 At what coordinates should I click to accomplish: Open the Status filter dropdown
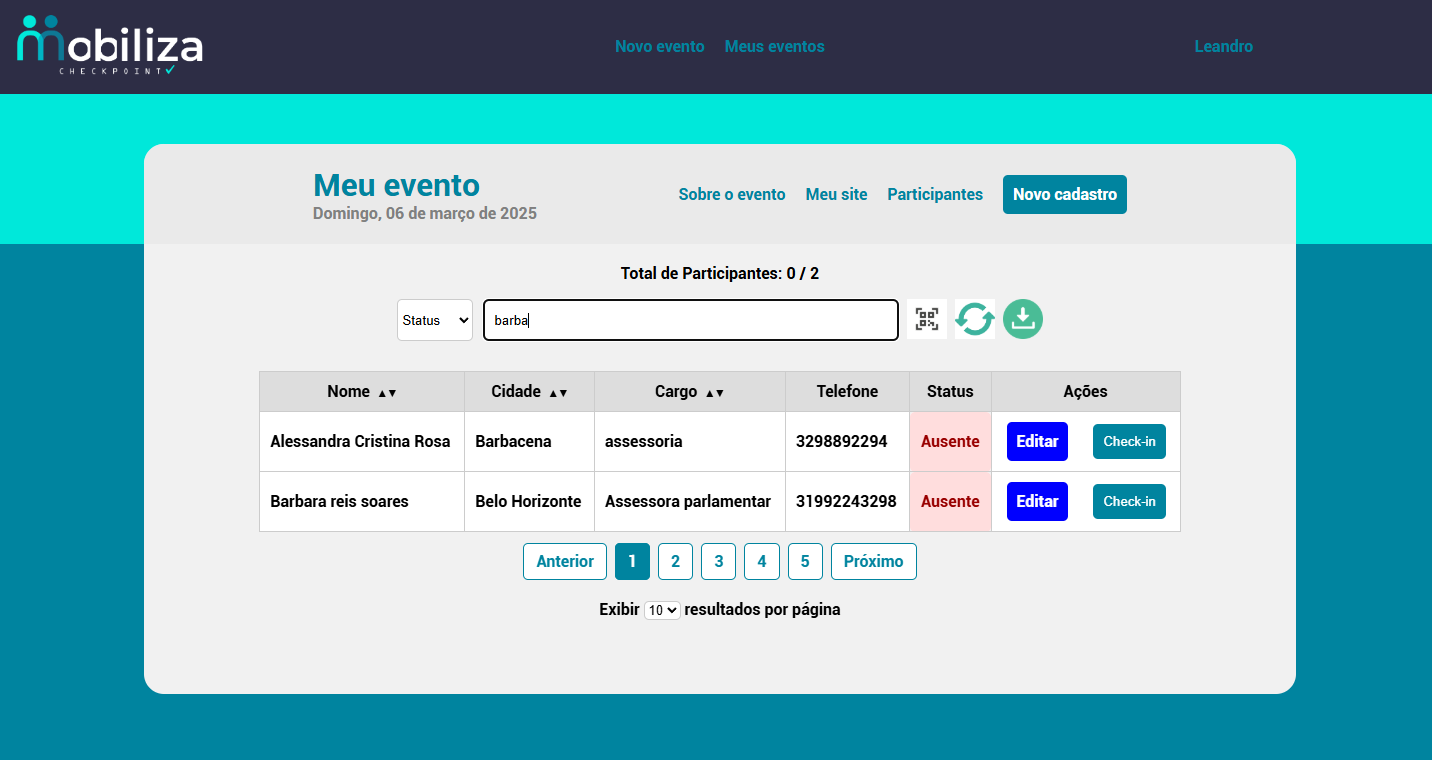[435, 320]
